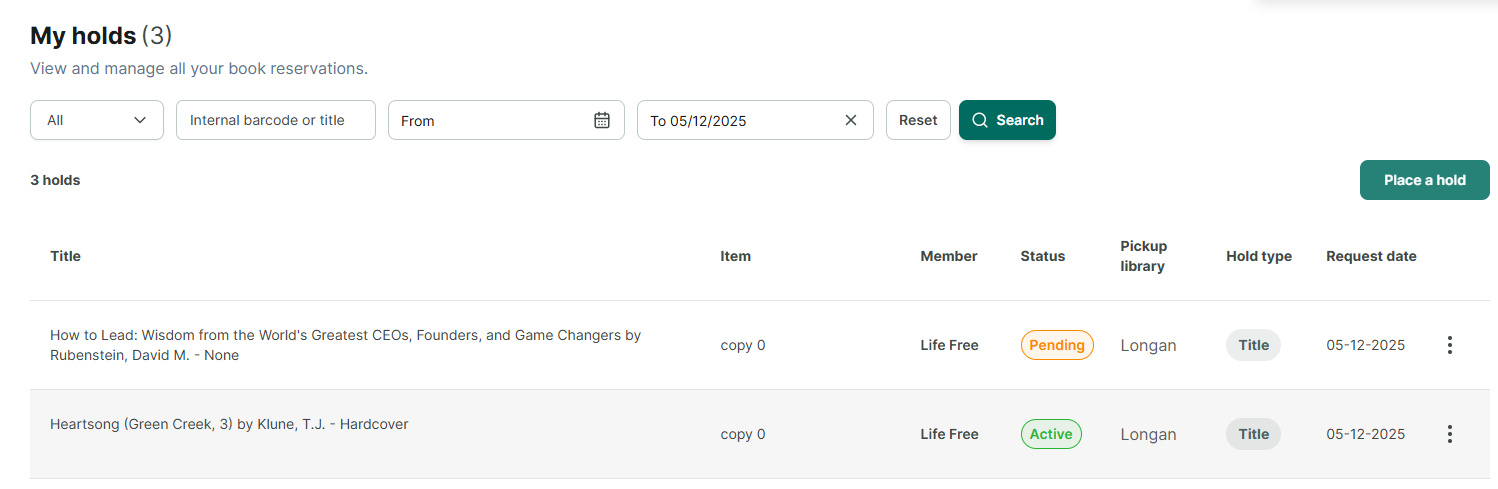The image size is (1498, 489).
Task: Clear the To date with X icon
Action: click(851, 120)
